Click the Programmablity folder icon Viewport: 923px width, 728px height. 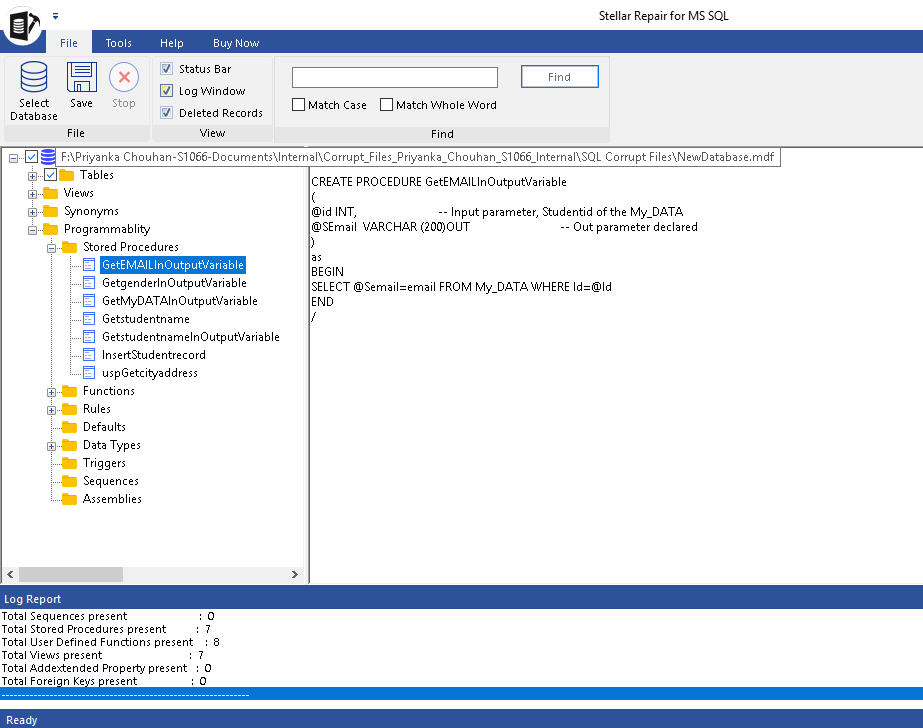coord(51,229)
